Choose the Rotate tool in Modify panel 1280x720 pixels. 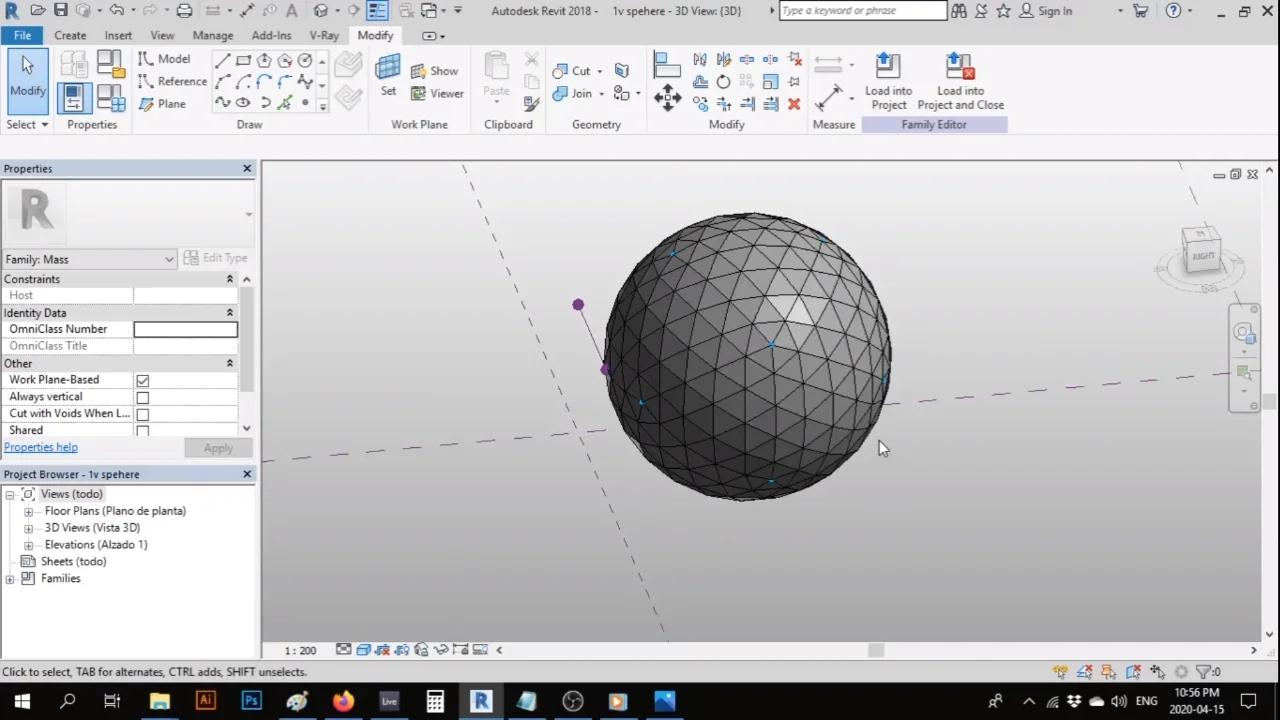(x=723, y=81)
